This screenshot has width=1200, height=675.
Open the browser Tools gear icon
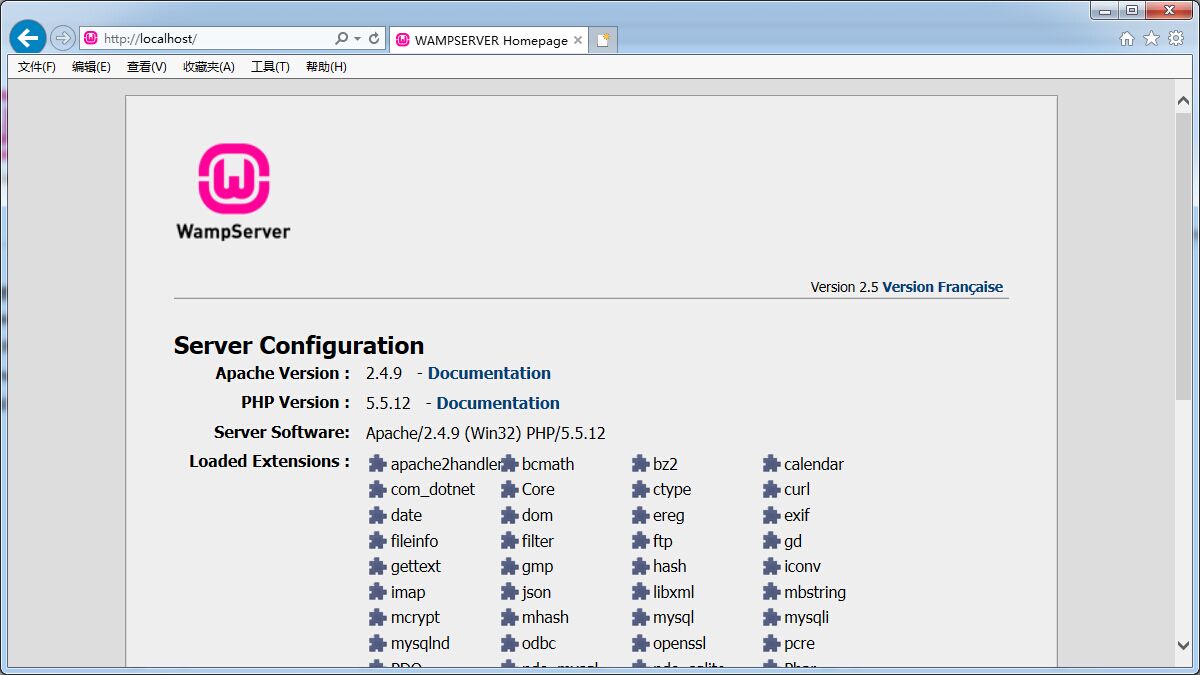(x=1176, y=38)
